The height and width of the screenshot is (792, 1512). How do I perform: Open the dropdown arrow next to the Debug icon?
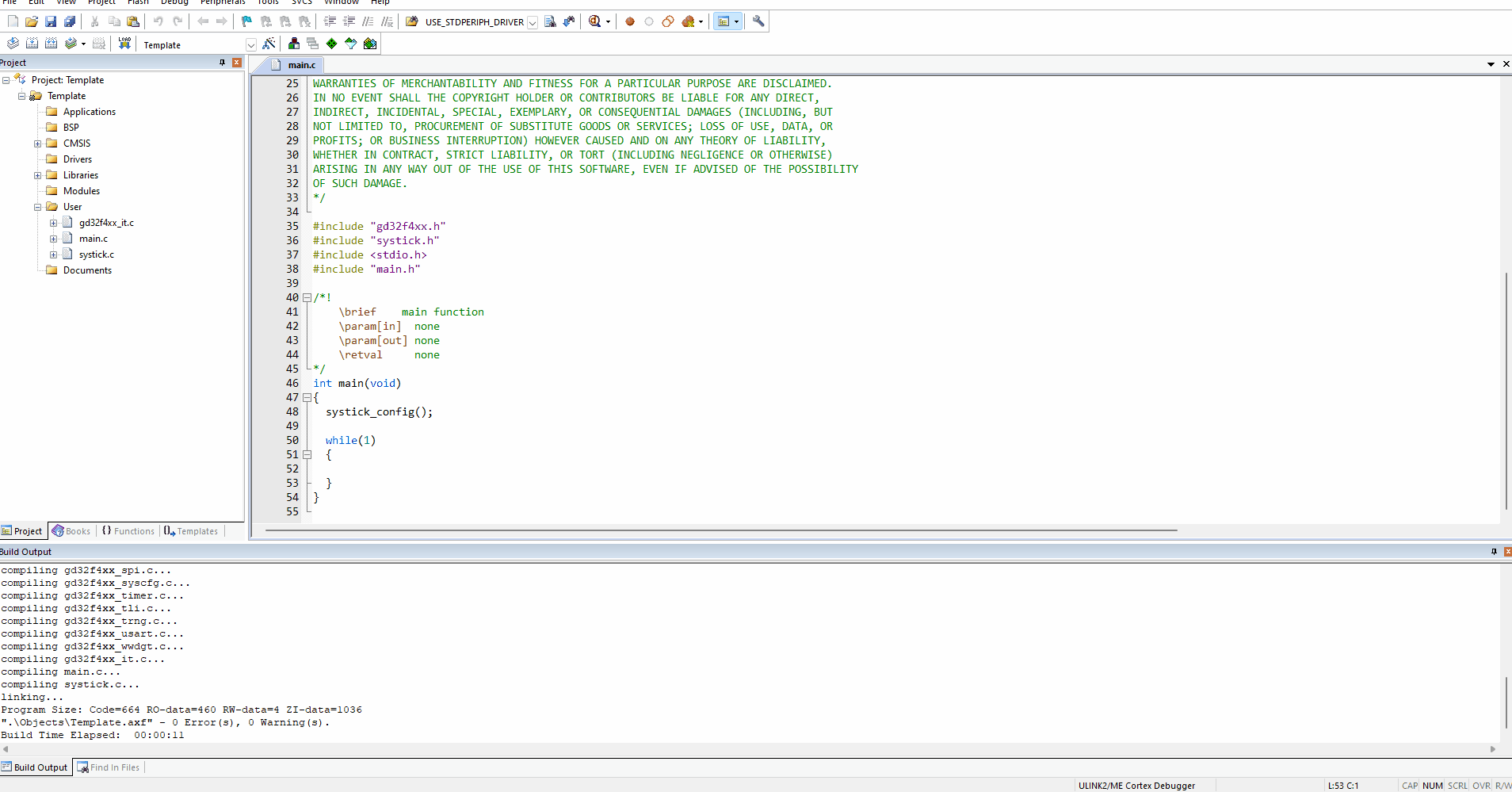[608, 22]
